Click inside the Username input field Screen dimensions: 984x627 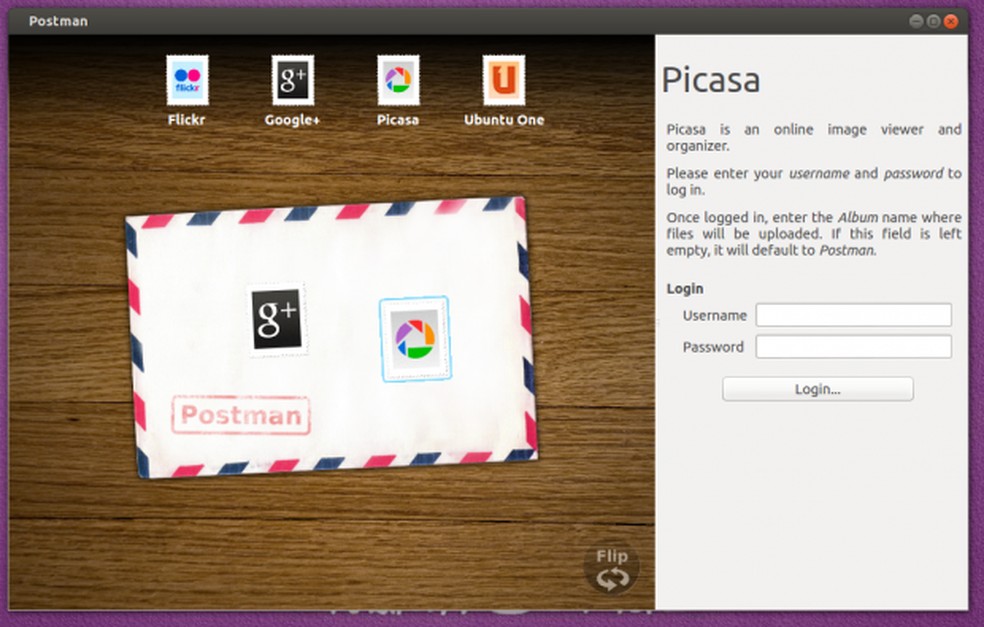point(853,315)
